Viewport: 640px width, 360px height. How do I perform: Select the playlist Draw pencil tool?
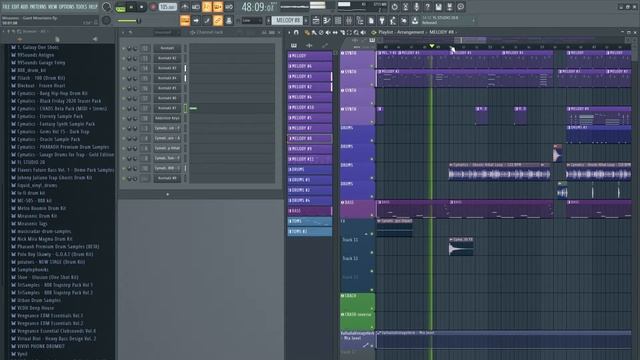307,32
